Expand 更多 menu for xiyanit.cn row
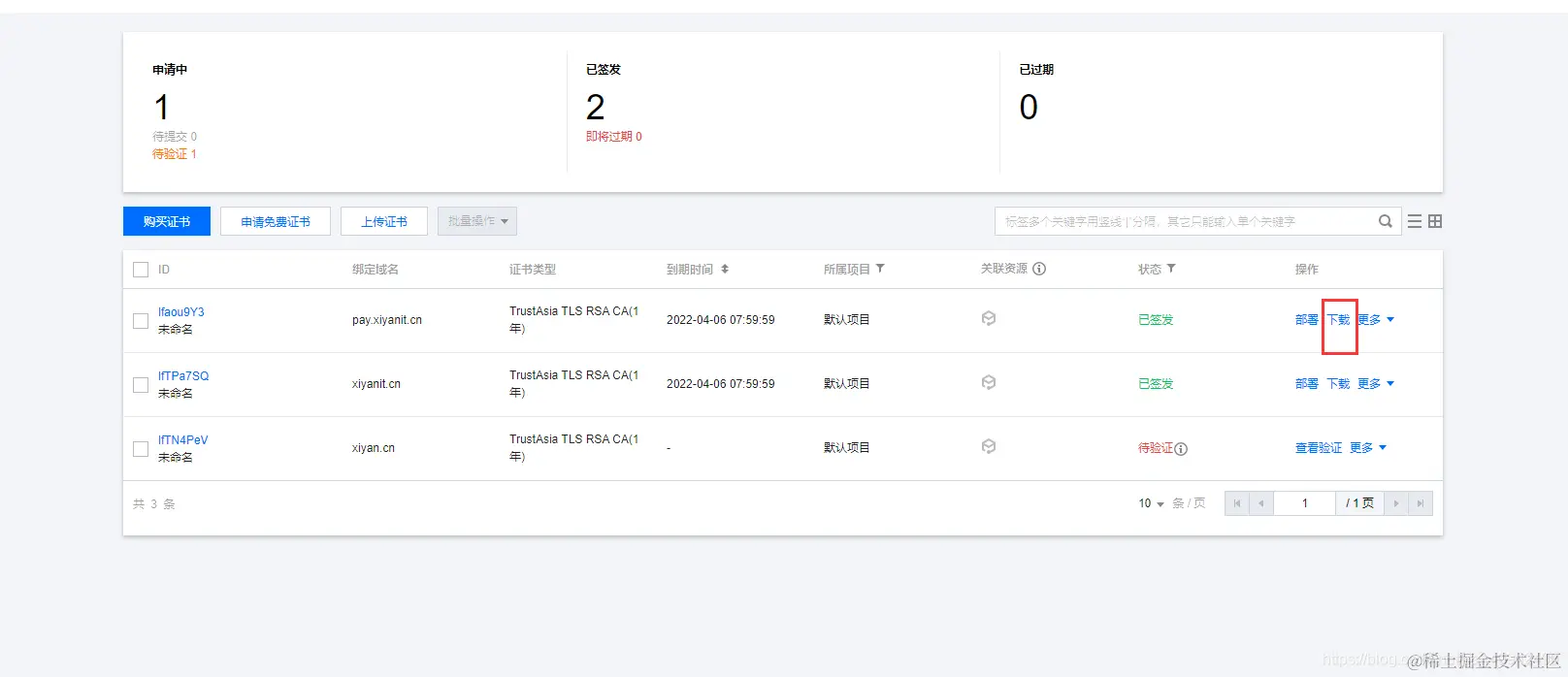This screenshot has width=1568, height=677. click(x=1376, y=383)
